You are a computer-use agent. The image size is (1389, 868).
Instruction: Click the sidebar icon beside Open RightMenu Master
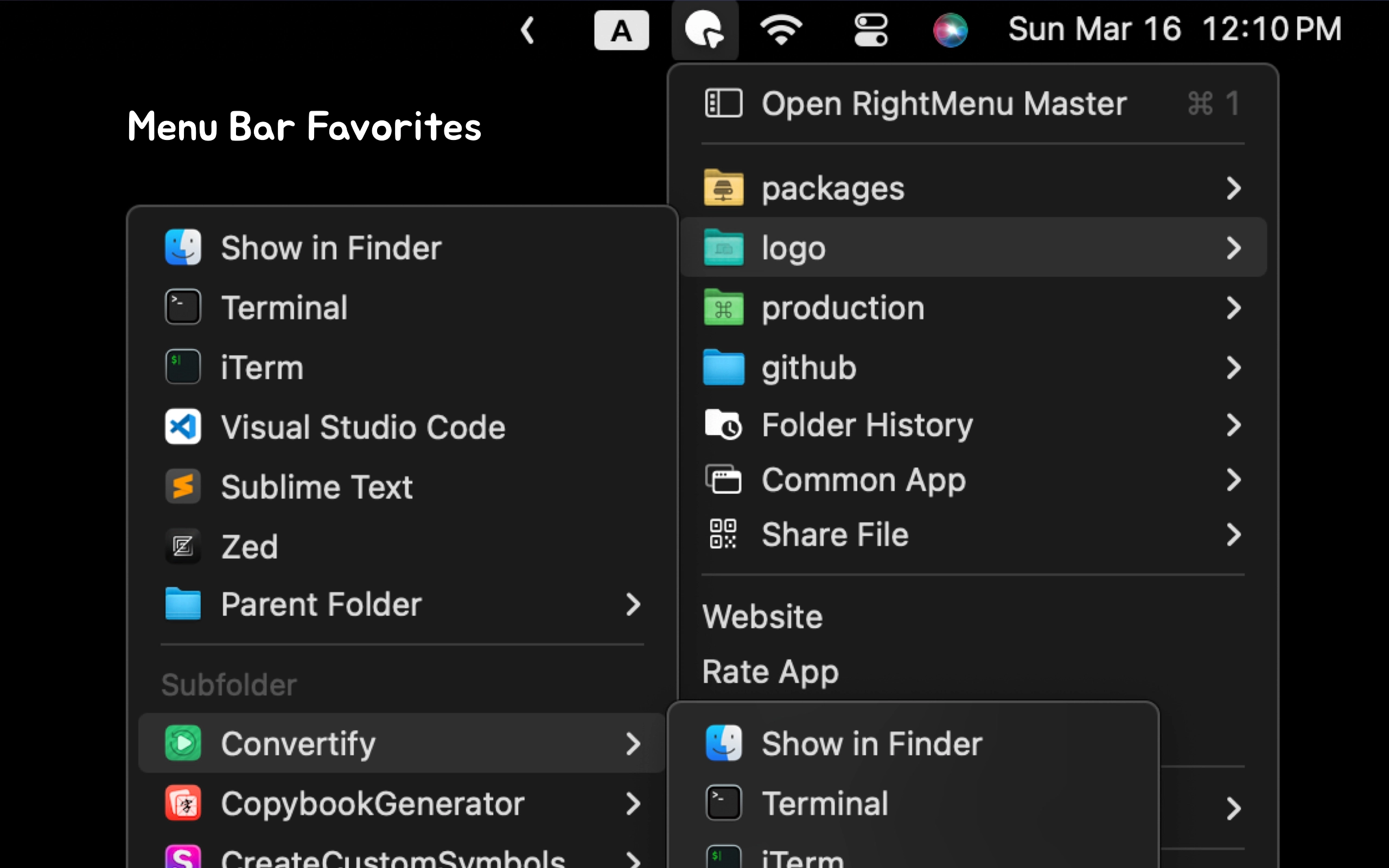[x=723, y=103]
